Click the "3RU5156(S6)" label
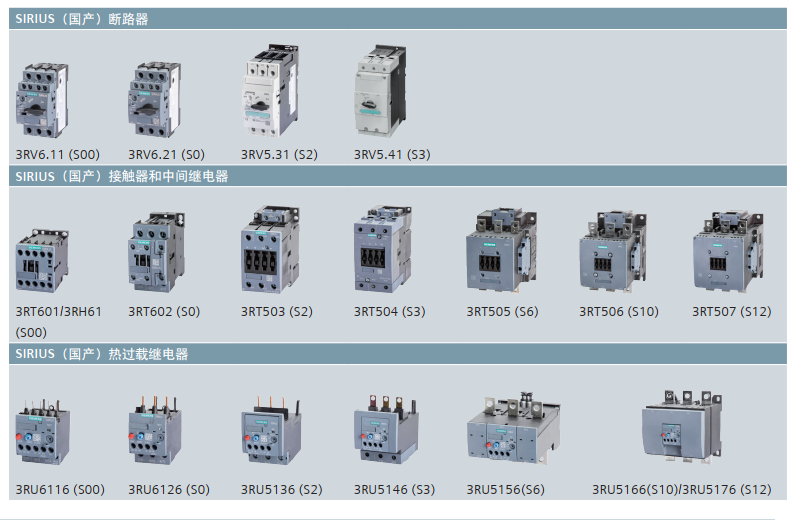 point(505,490)
